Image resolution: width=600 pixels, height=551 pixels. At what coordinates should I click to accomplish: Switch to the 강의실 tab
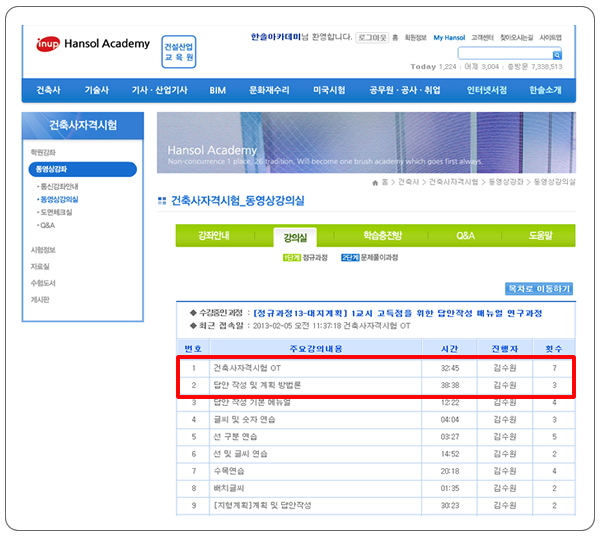pos(295,238)
